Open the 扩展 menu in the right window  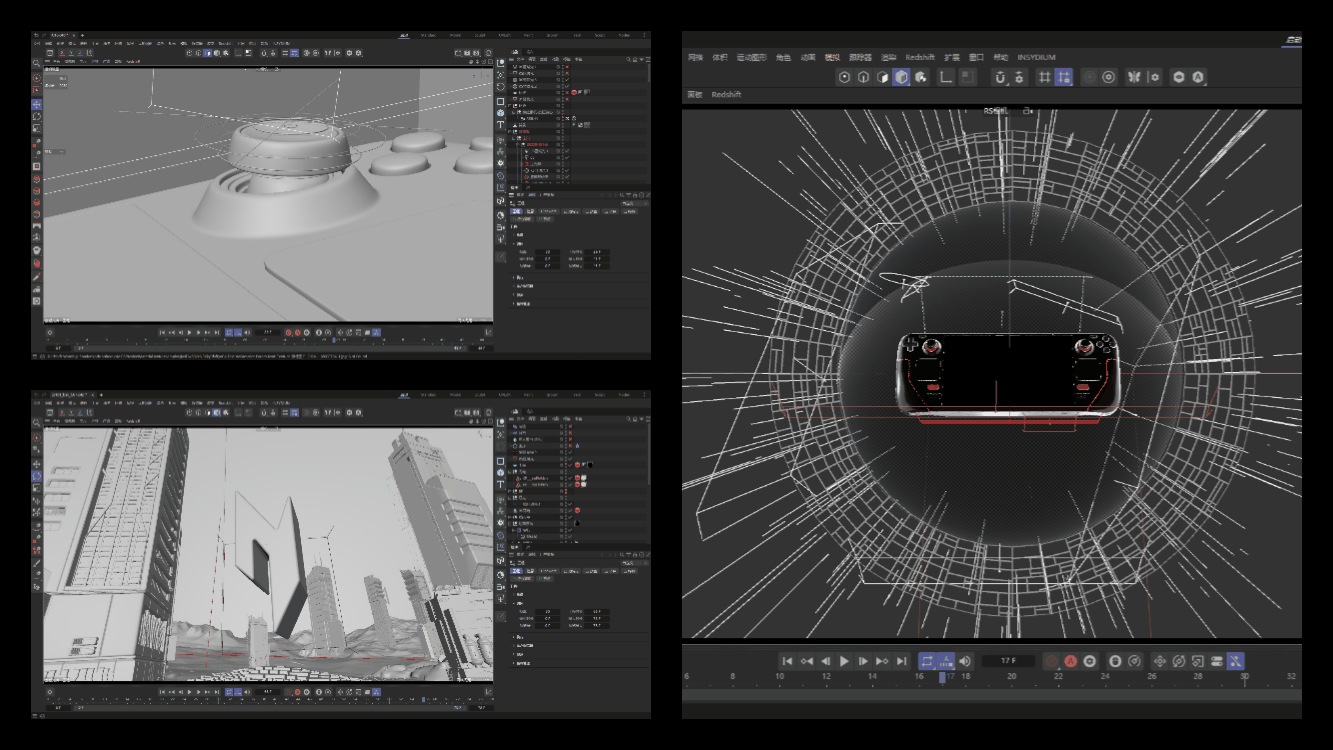[x=952, y=57]
